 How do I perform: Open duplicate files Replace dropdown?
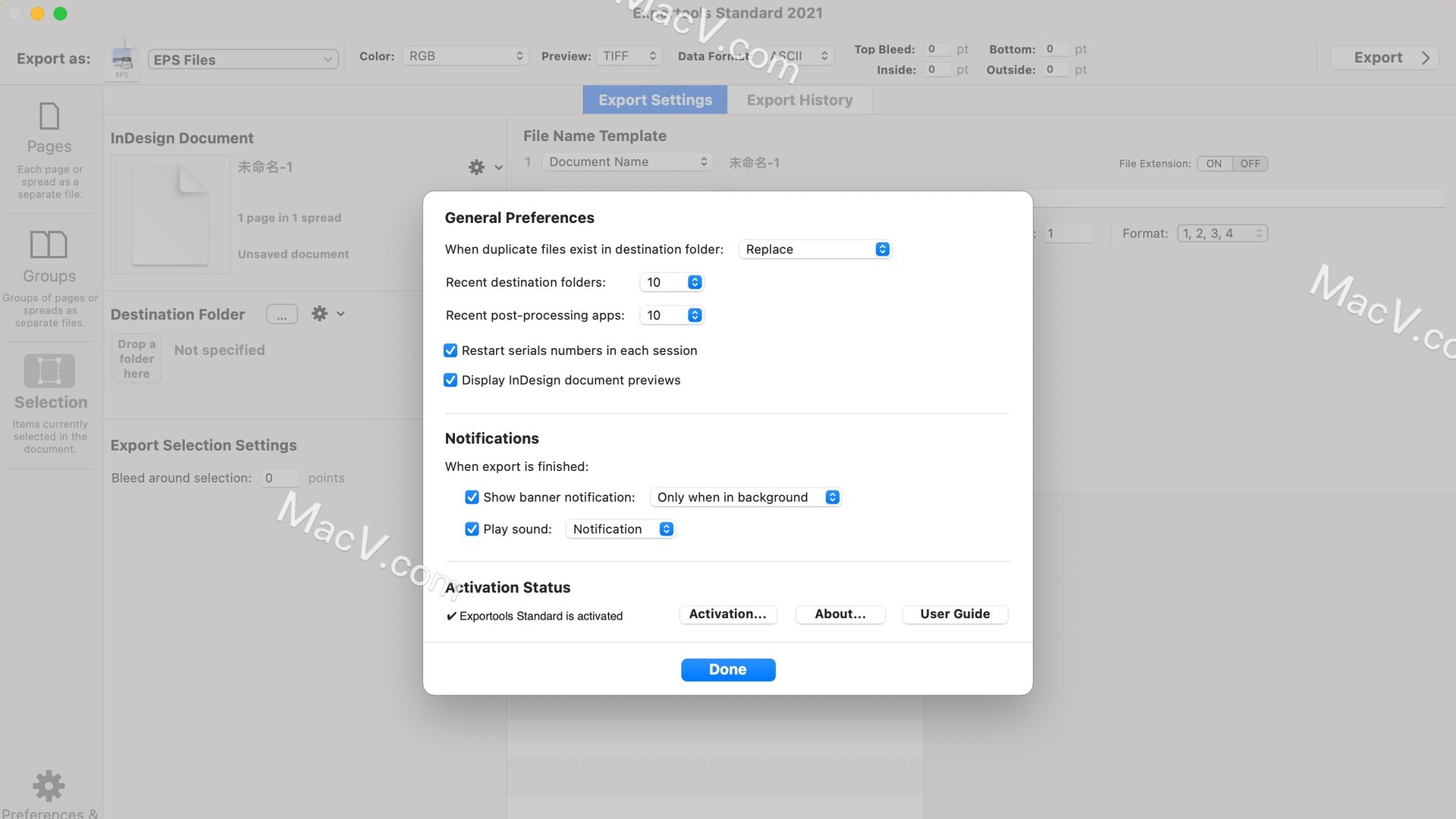coord(815,249)
